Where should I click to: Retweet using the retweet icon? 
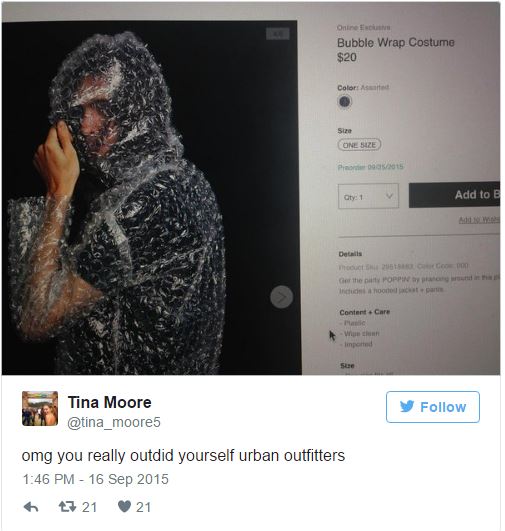click(67, 507)
